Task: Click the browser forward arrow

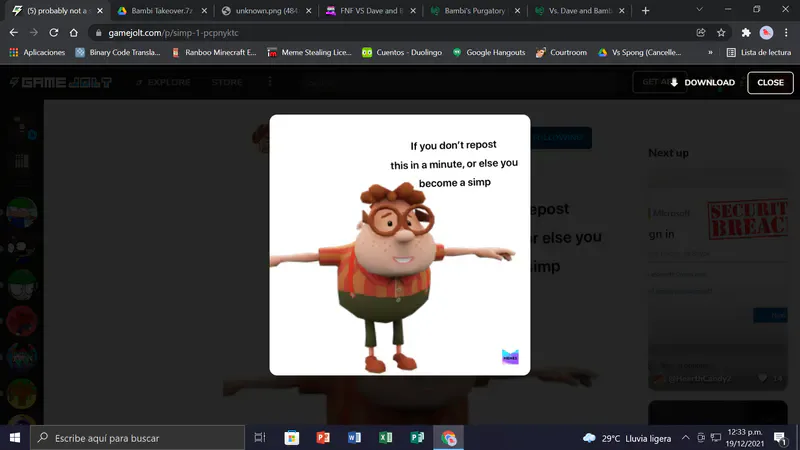Action: click(34, 33)
